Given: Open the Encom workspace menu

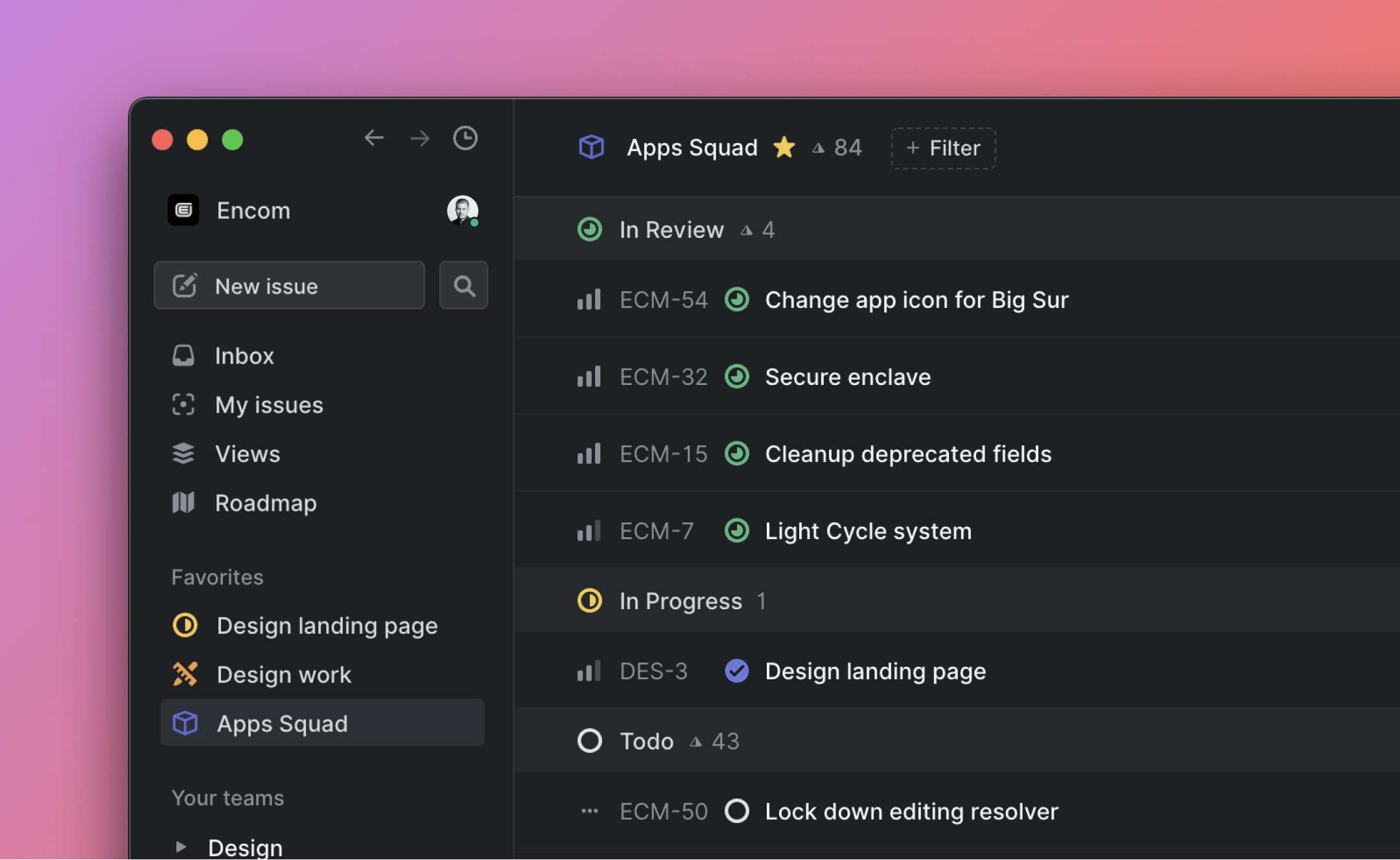Looking at the screenshot, I should [253, 211].
